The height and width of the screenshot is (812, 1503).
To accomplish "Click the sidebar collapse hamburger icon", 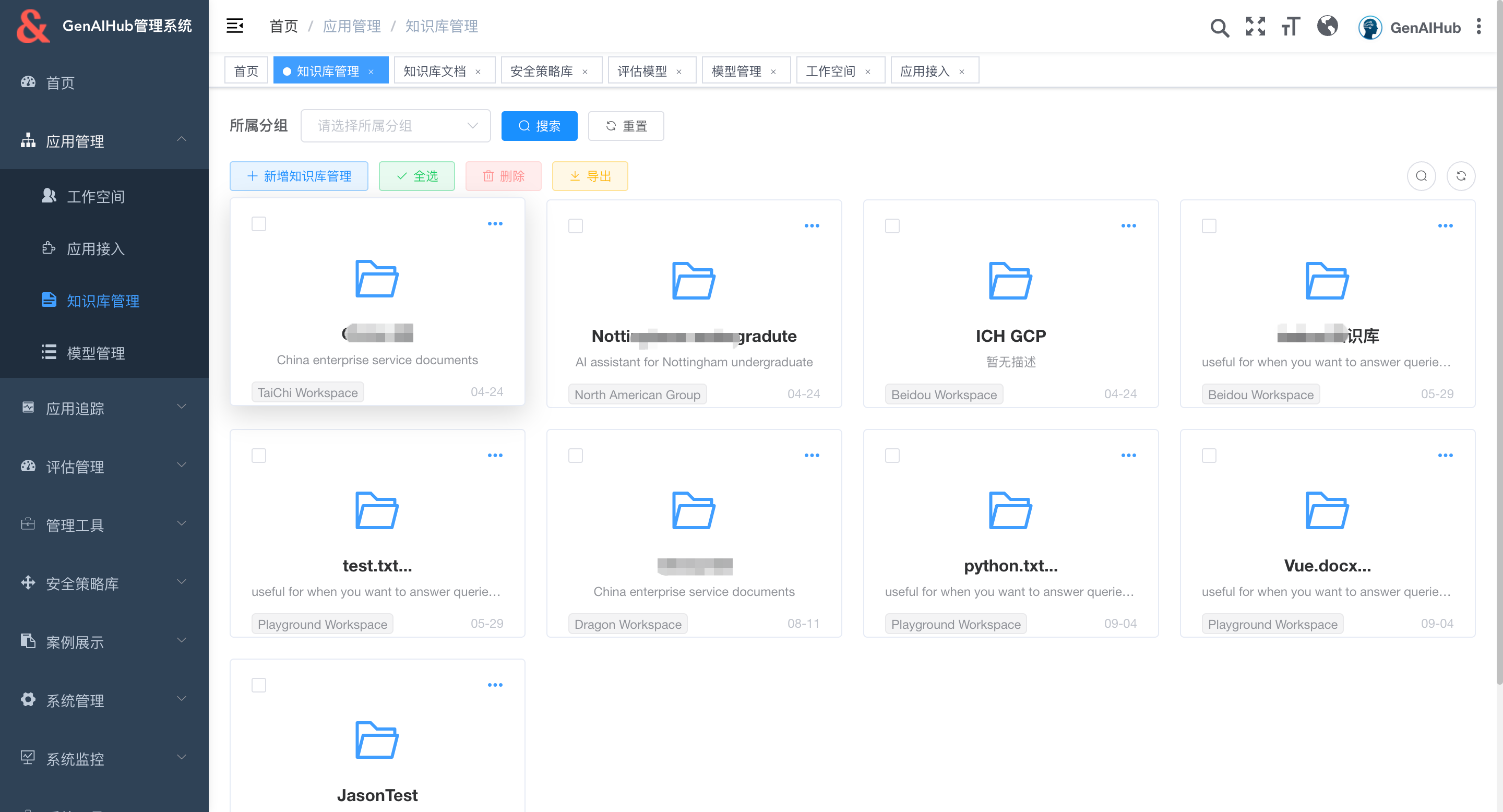I will [234, 26].
